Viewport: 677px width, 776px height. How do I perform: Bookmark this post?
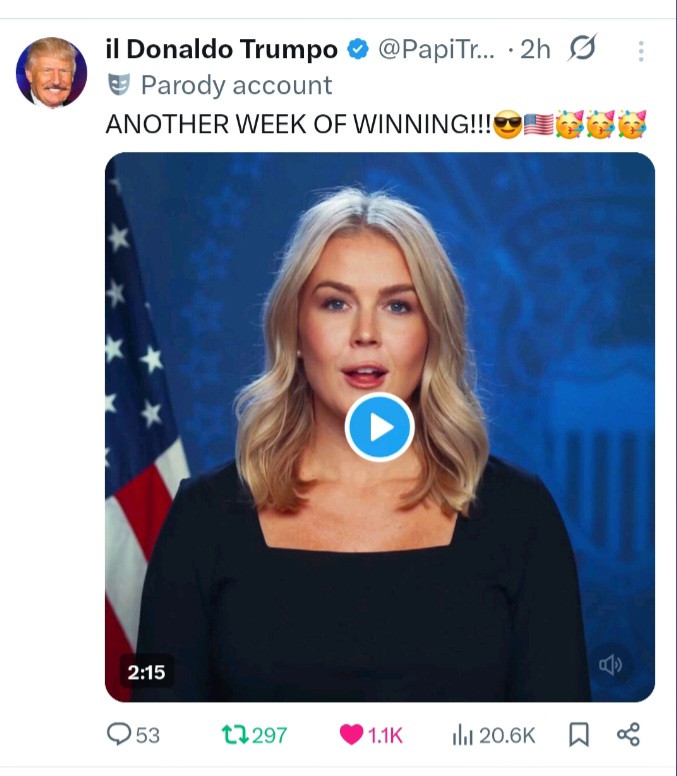[x=578, y=735]
